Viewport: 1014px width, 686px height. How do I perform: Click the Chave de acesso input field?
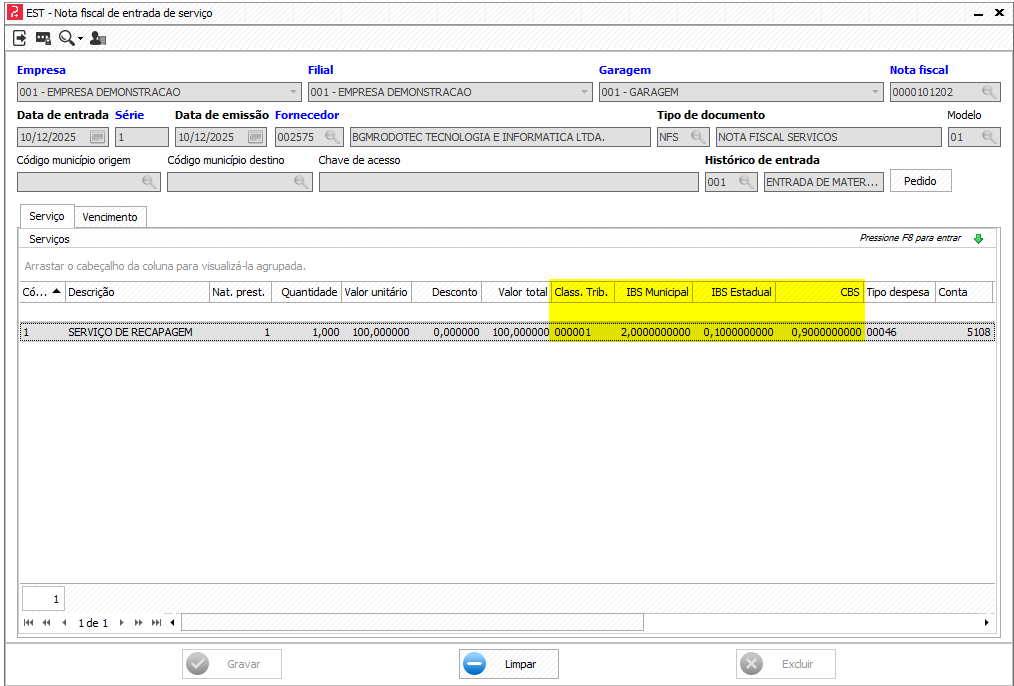click(508, 182)
